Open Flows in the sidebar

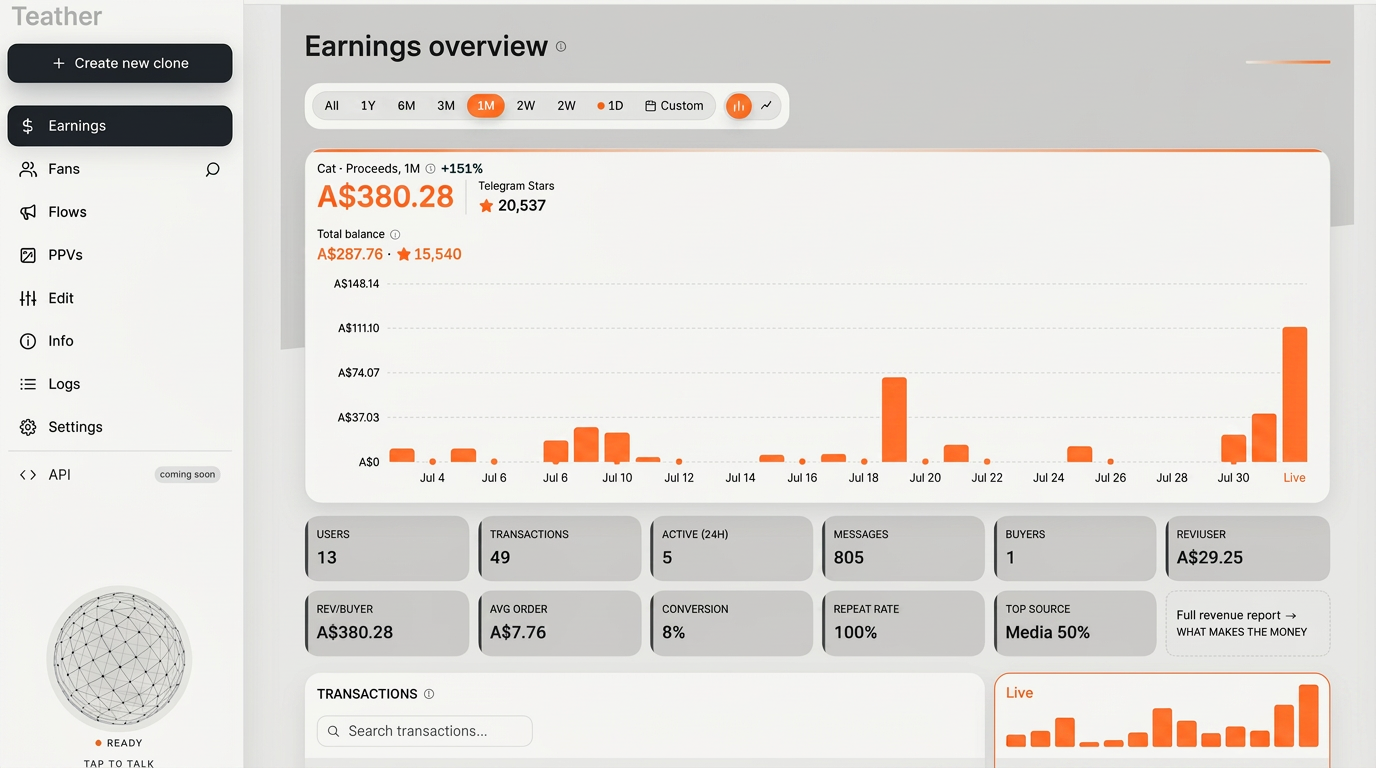pyautogui.click(x=120, y=212)
